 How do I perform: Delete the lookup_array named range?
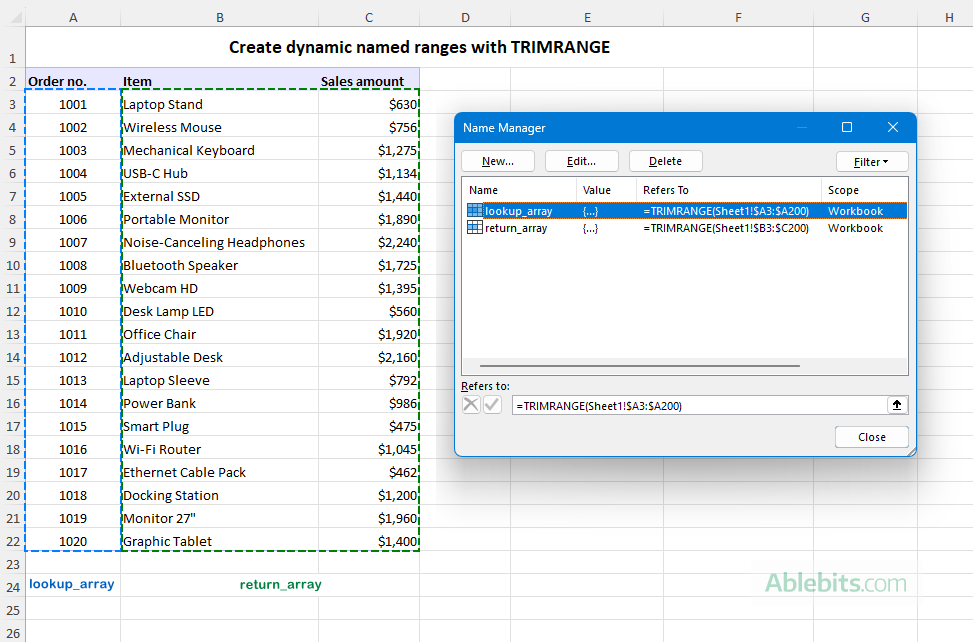click(665, 160)
